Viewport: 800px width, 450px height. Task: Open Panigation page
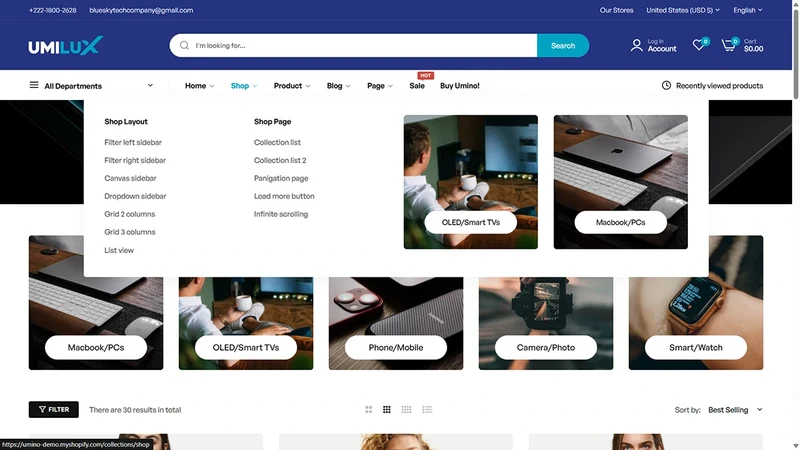[281, 178]
